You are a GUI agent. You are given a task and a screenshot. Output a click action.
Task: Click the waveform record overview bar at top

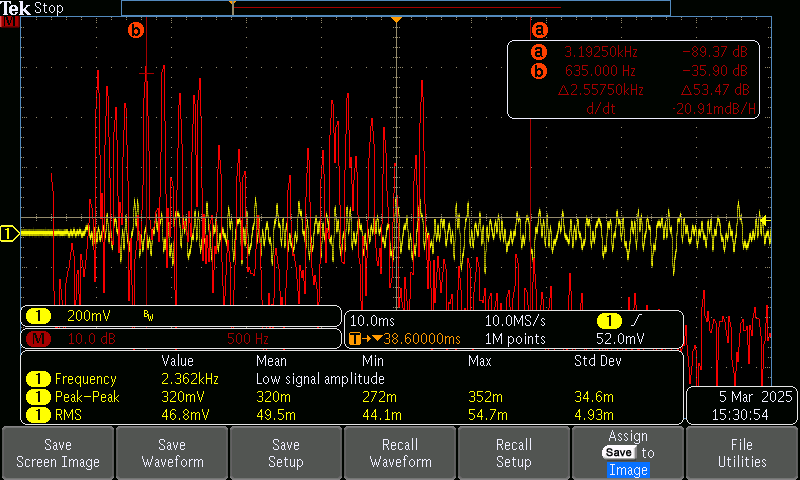tap(395, 7)
